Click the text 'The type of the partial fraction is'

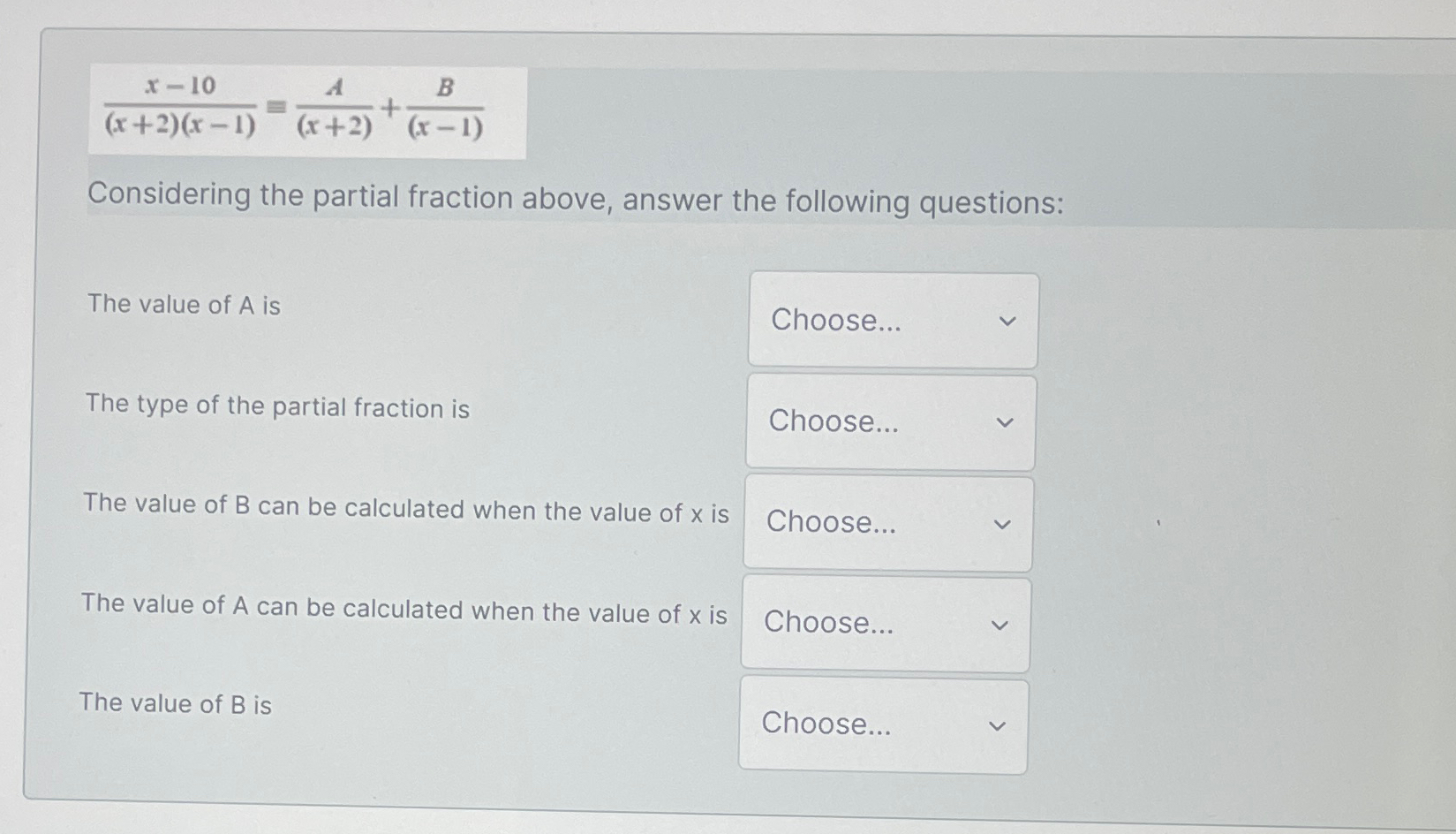tap(277, 407)
